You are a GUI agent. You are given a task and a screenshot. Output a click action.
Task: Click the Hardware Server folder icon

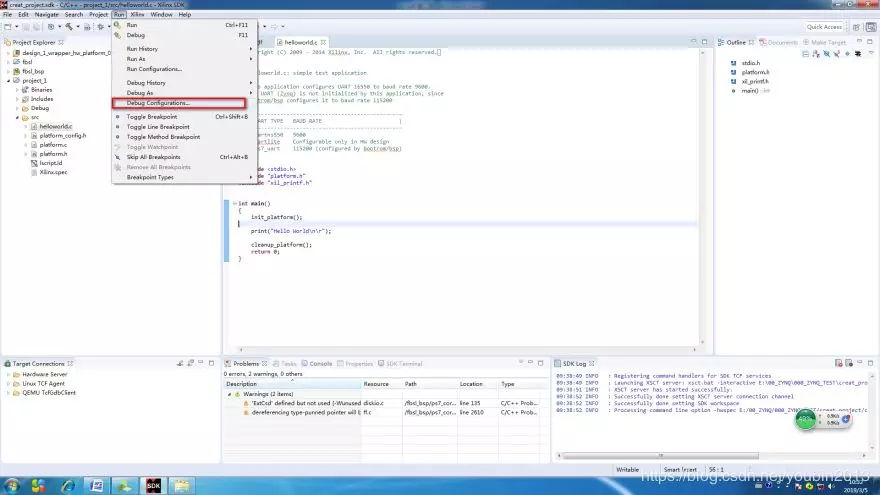[16, 374]
